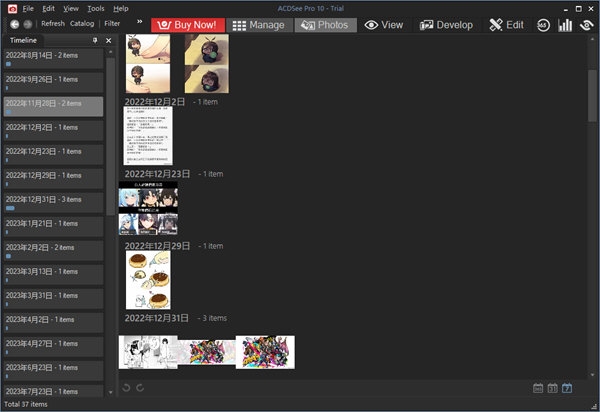This screenshot has height=412, width=600.
Task: Select the black-hooded chibi figure thumbnail
Action: (x=207, y=64)
